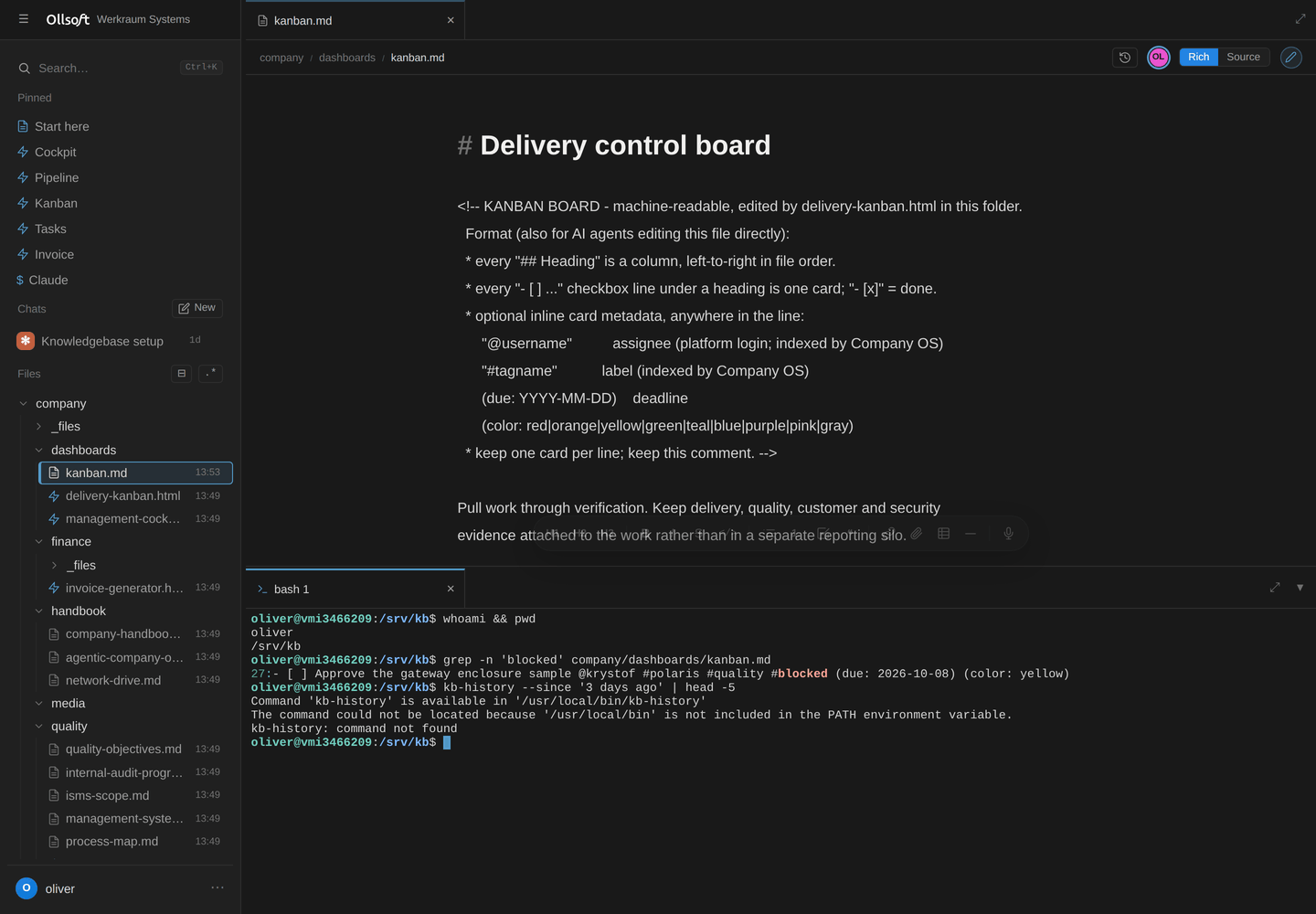Open invoice-generator.h… file
Viewport: 1316px width, 914px height.
point(136,588)
